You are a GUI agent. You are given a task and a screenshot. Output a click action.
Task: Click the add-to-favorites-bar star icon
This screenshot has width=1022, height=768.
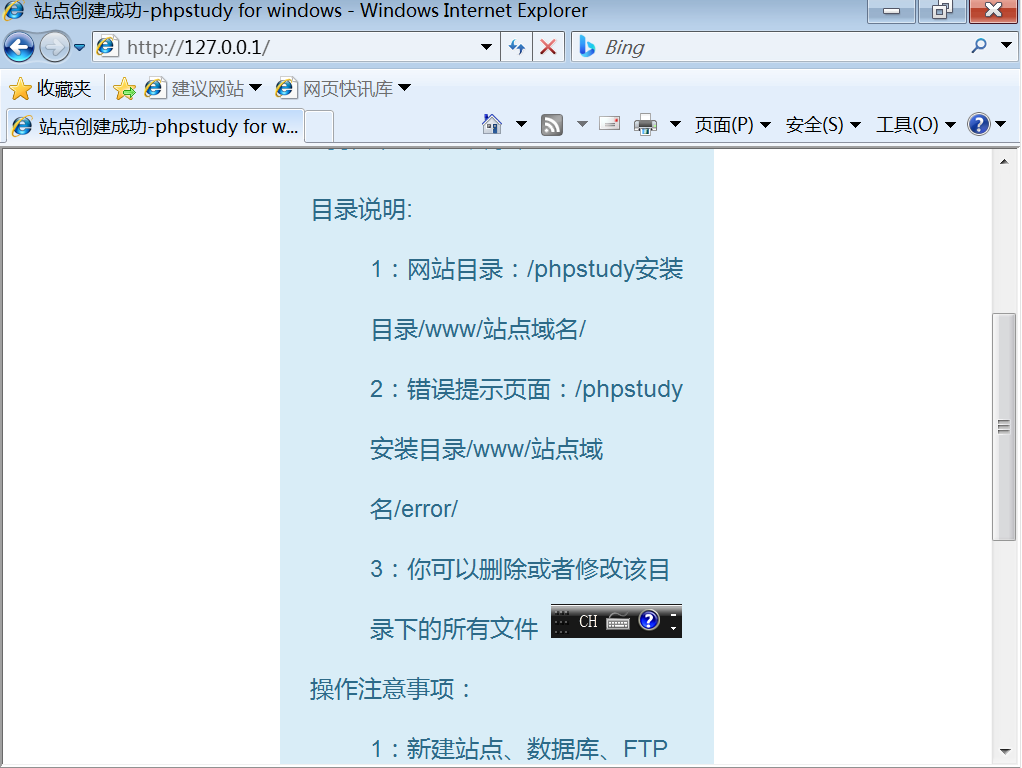[124, 88]
